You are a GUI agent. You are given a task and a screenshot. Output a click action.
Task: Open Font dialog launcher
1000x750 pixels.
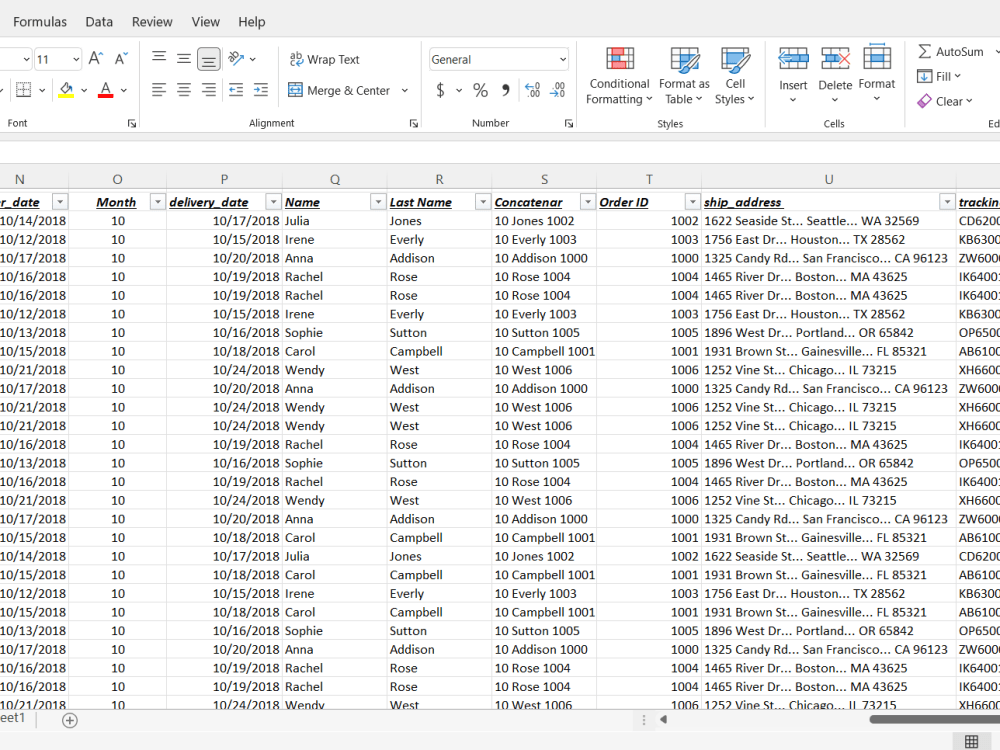coord(131,123)
